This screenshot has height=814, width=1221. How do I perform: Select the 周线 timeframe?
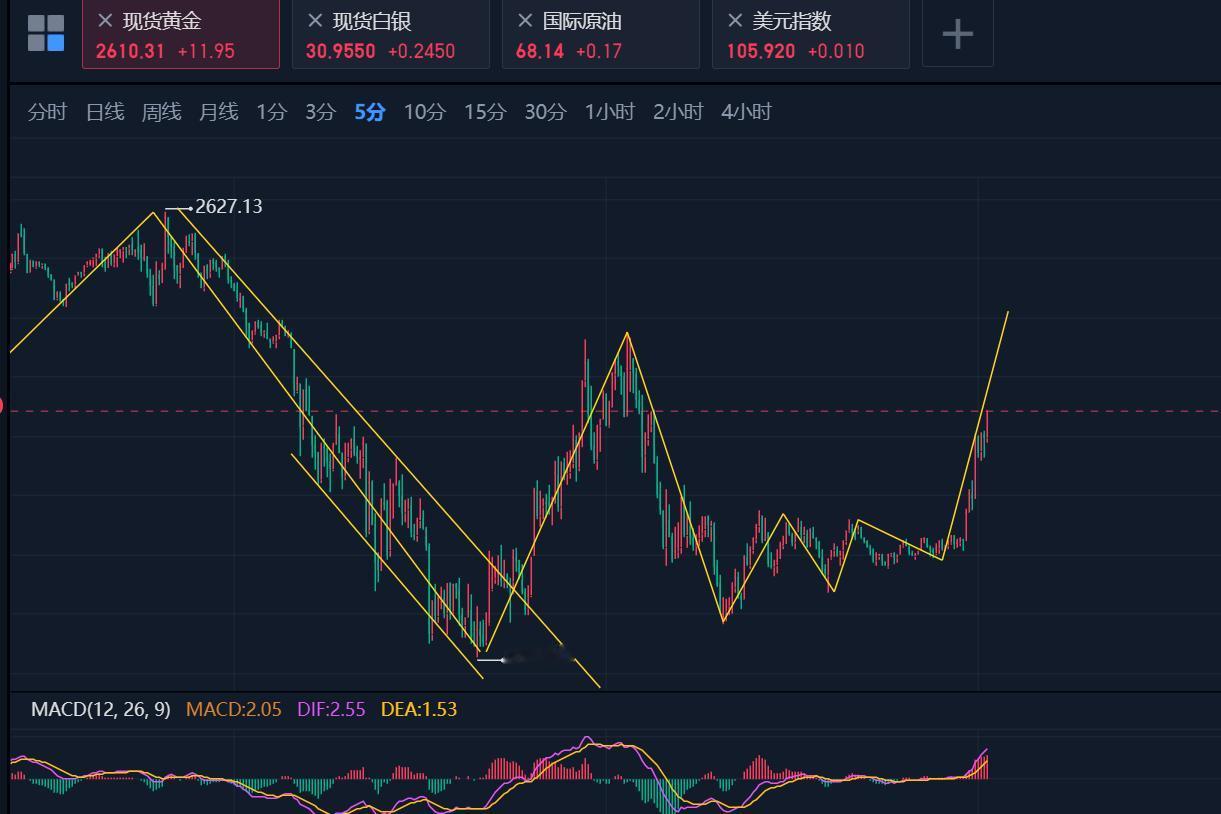(x=161, y=112)
